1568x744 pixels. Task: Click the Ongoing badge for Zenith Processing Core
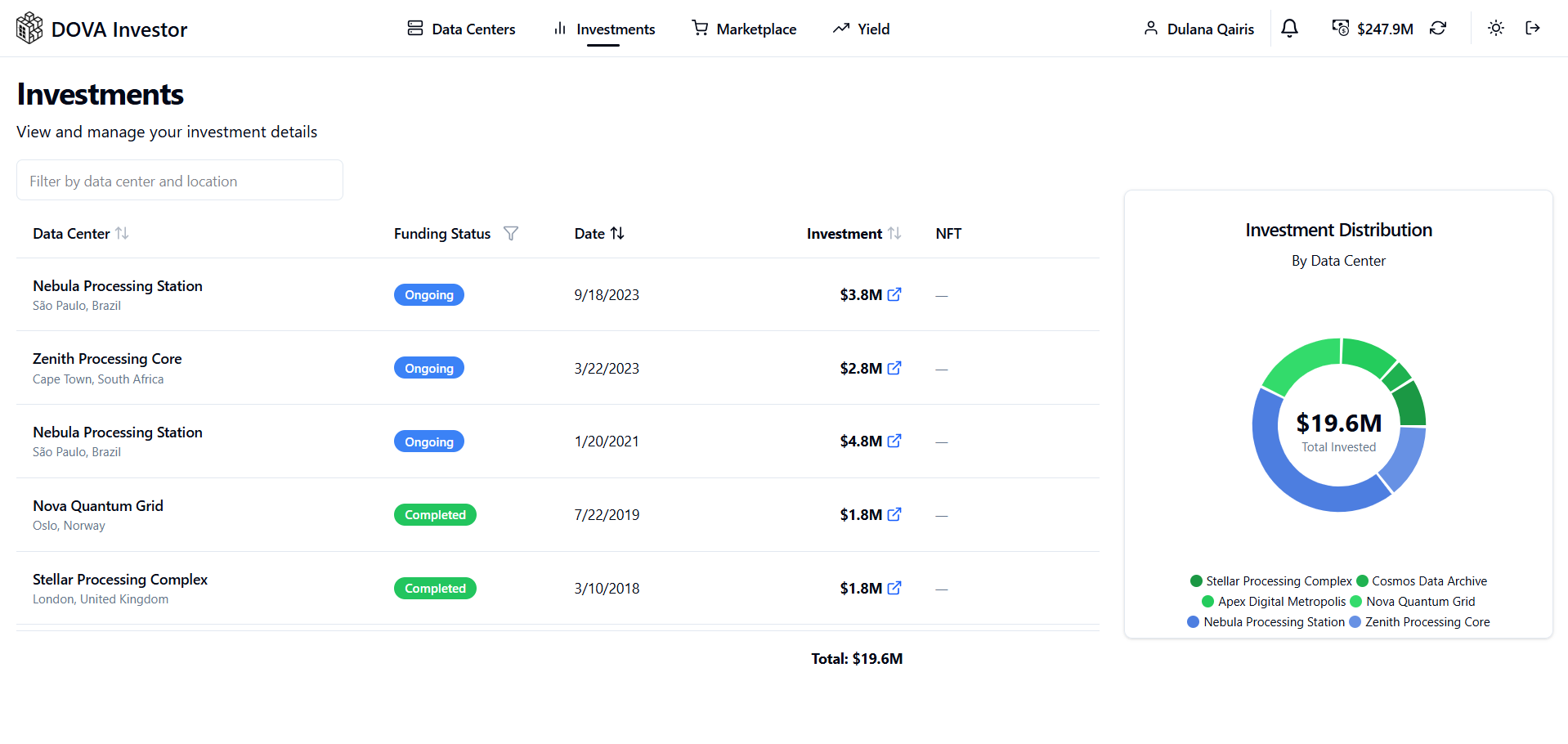(x=428, y=368)
